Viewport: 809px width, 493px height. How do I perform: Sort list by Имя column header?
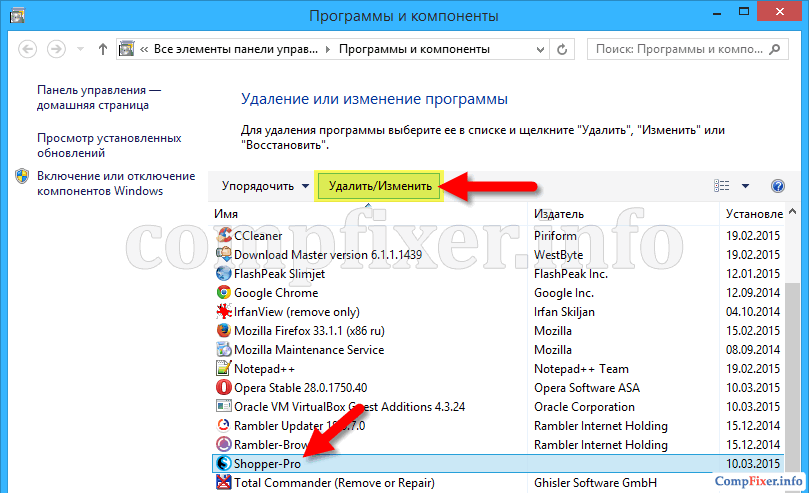(370, 214)
